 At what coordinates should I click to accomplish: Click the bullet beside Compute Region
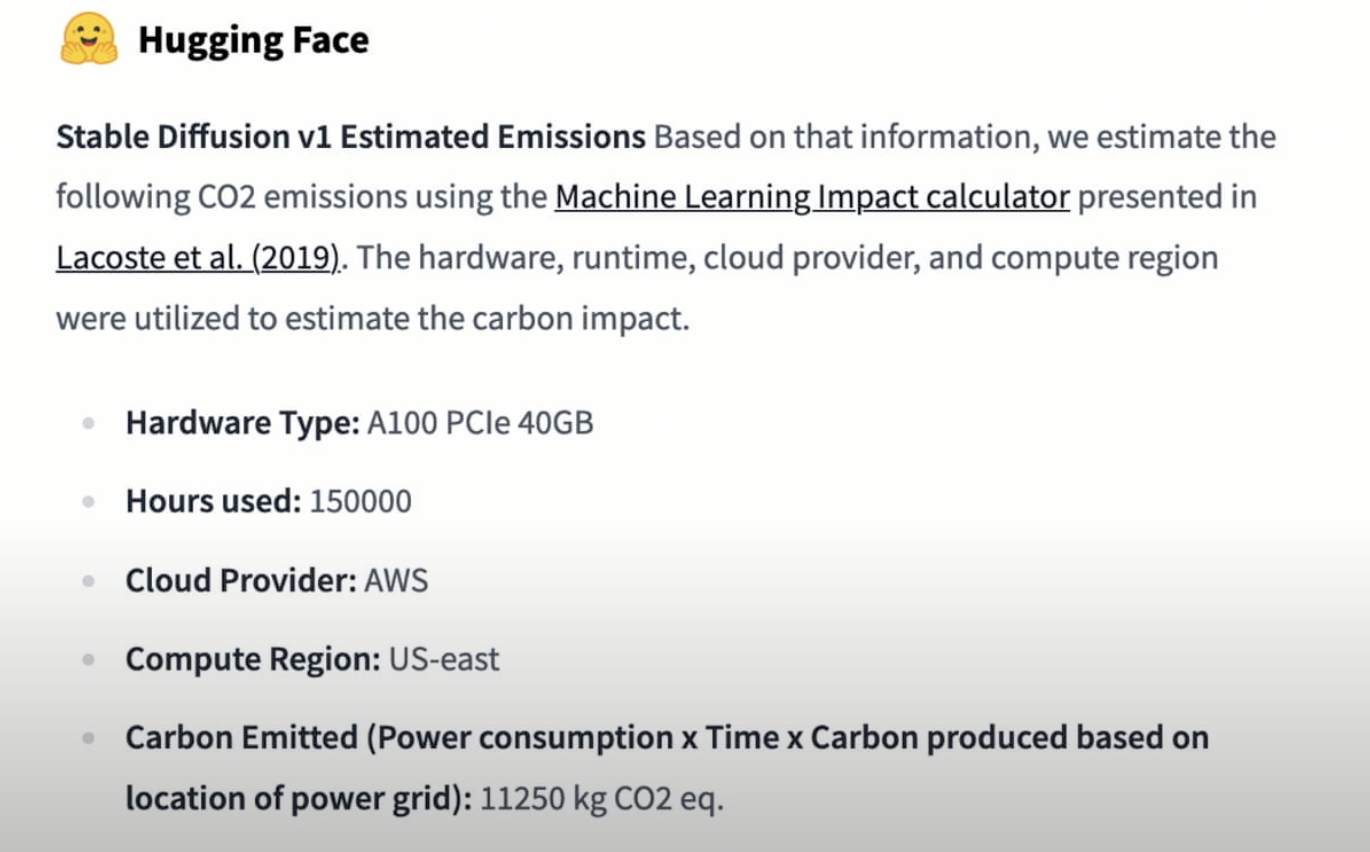pyautogui.click(x=89, y=660)
